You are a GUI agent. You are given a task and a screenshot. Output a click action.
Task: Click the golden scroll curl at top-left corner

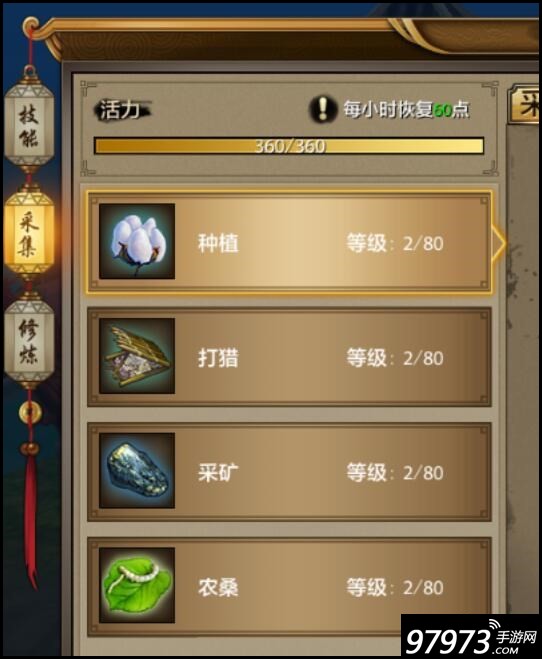pos(32,27)
